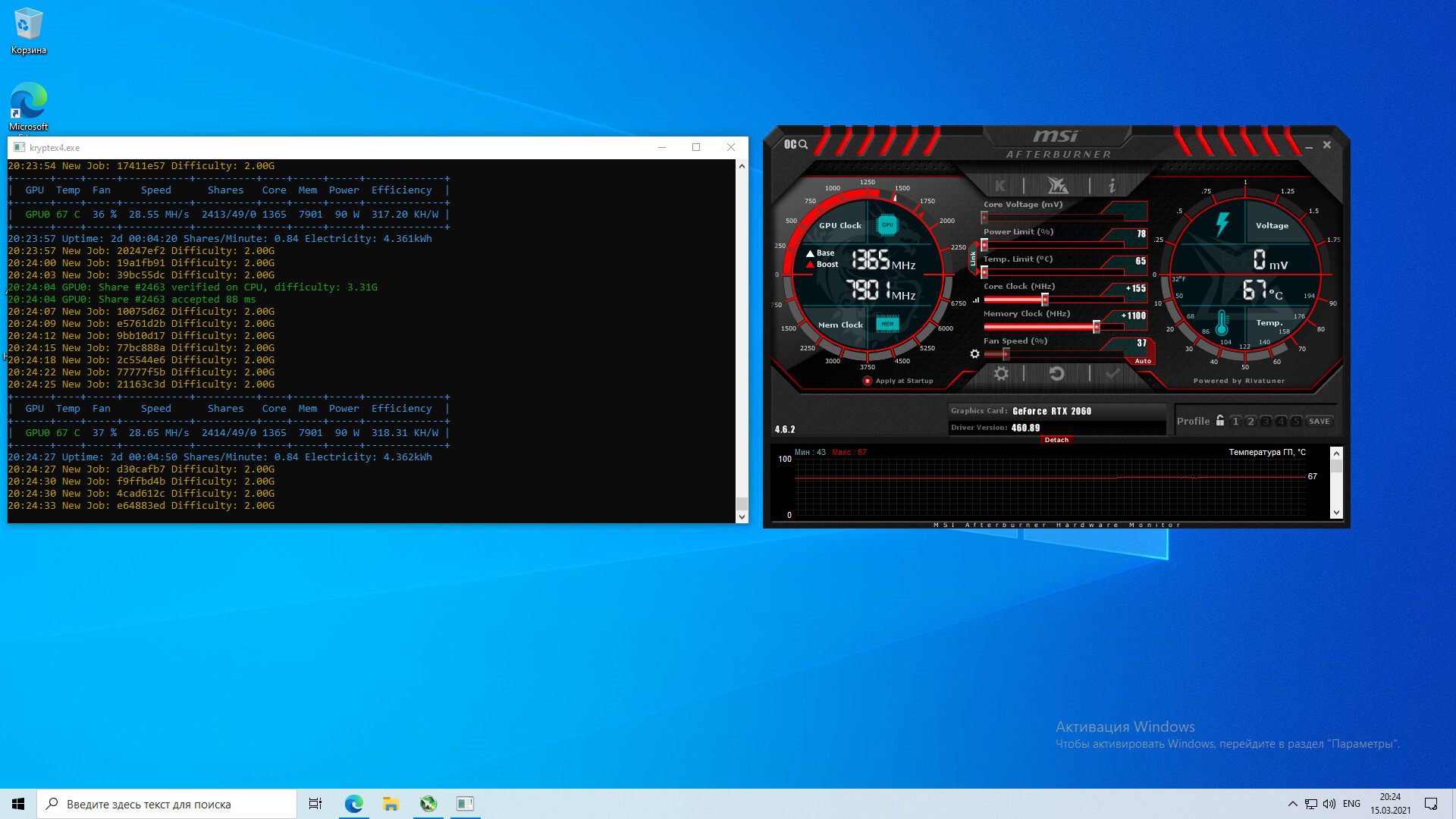Open Edge from the taskbar

pos(353,804)
